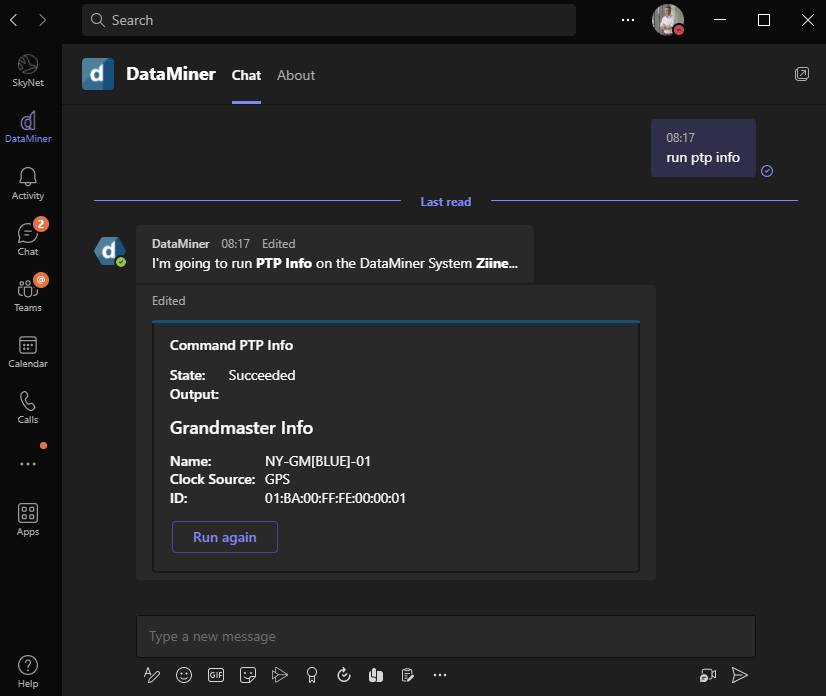This screenshot has width=826, height=696.
Task: Open Chat in the left sidebar
Action: tap(28, 239)
